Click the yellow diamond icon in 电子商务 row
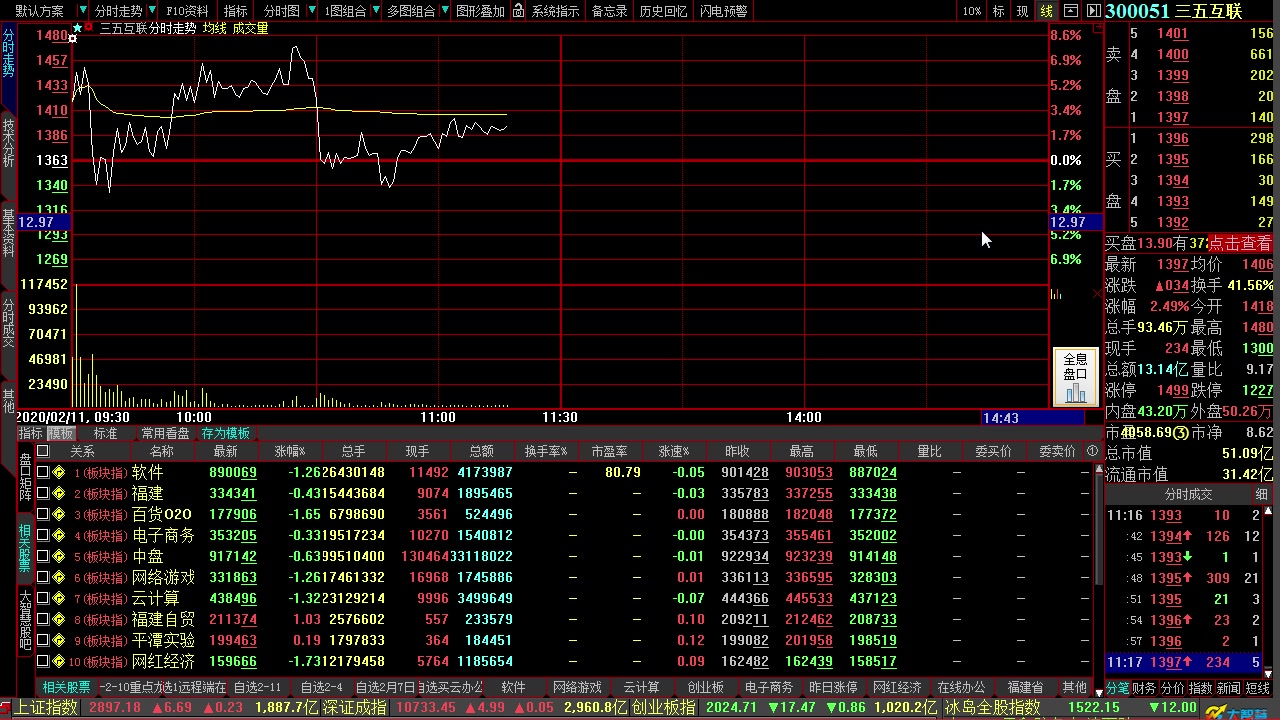Image resolution: width=1280 pixels, height=720 pixels. point(59,535)
